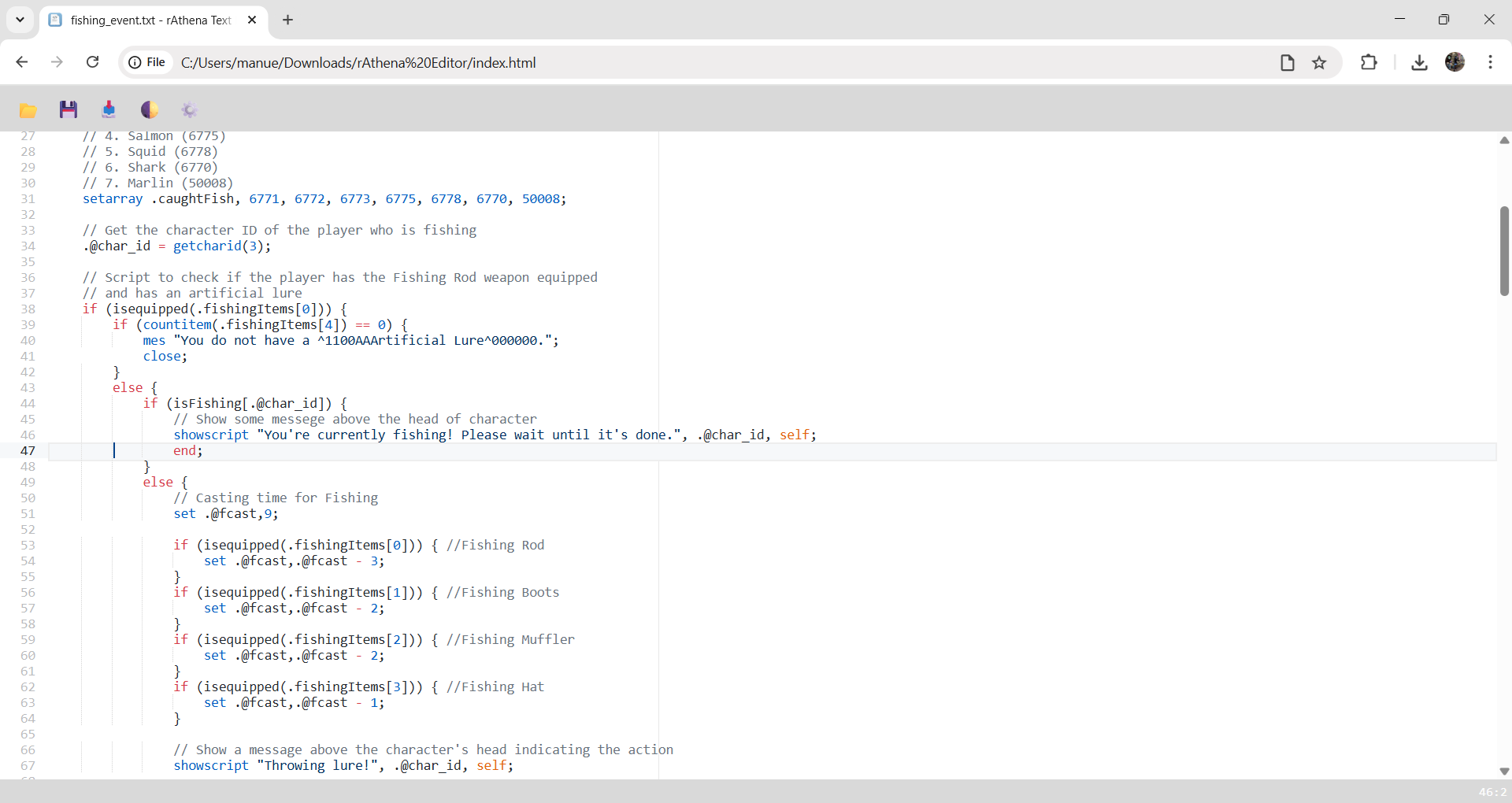1512x803 pixels.
Task: Go back with the browser back arrow
Action: pos(22,62)
